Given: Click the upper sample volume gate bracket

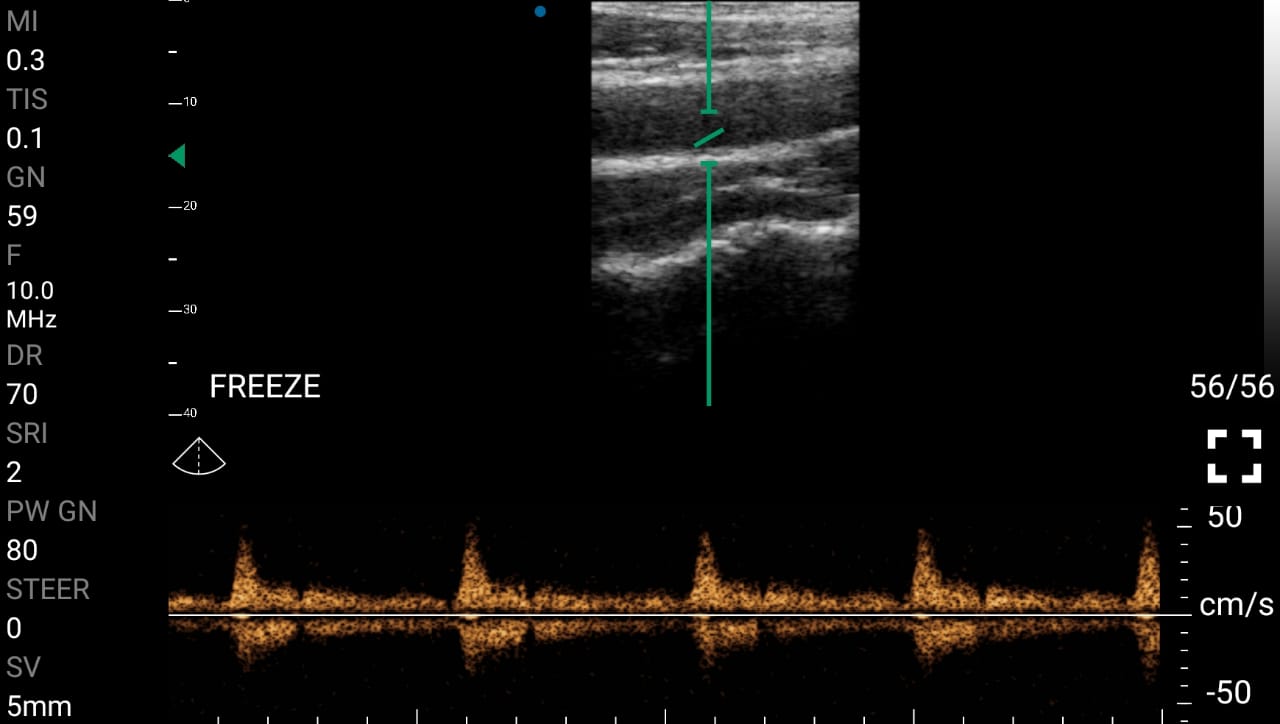Looking at the screenshot, I should (709, 110).
